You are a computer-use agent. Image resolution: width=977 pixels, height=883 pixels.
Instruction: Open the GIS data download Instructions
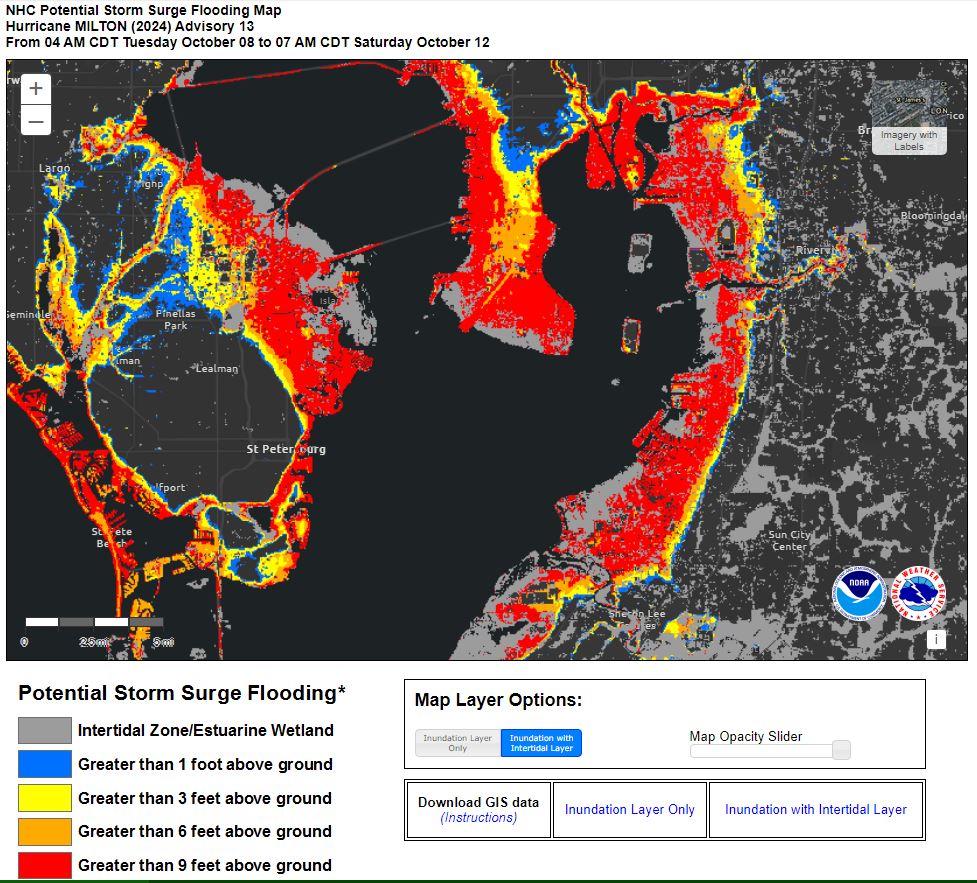pyautogui.click(x=478, y=817)
